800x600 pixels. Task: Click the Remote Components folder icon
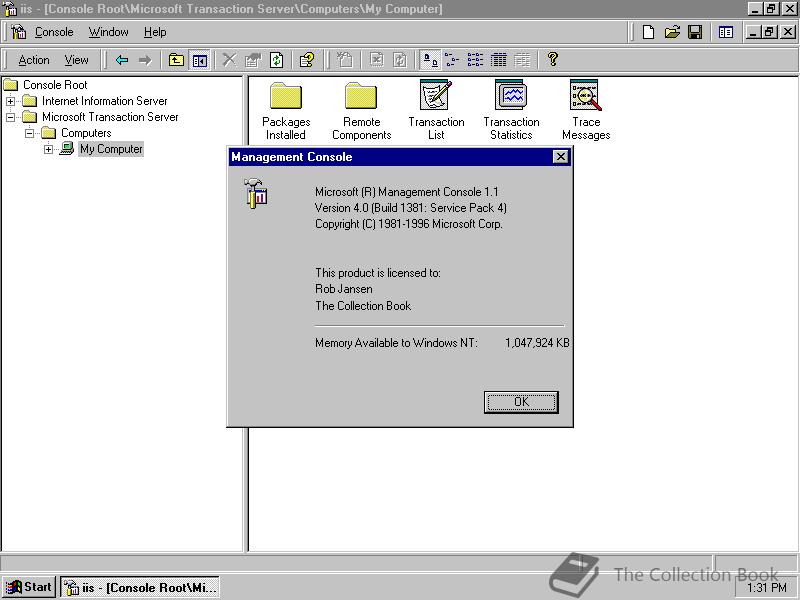point(361,96)
